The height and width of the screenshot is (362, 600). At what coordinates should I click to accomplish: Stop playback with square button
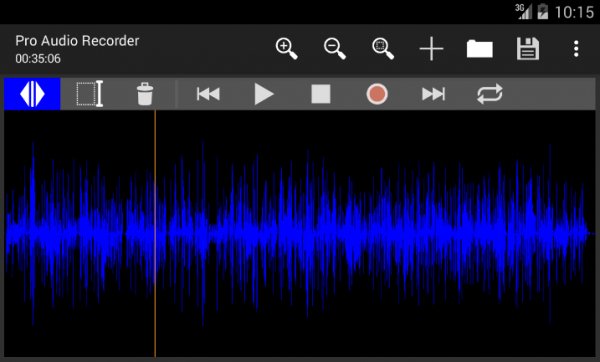(x=321, y=94)
